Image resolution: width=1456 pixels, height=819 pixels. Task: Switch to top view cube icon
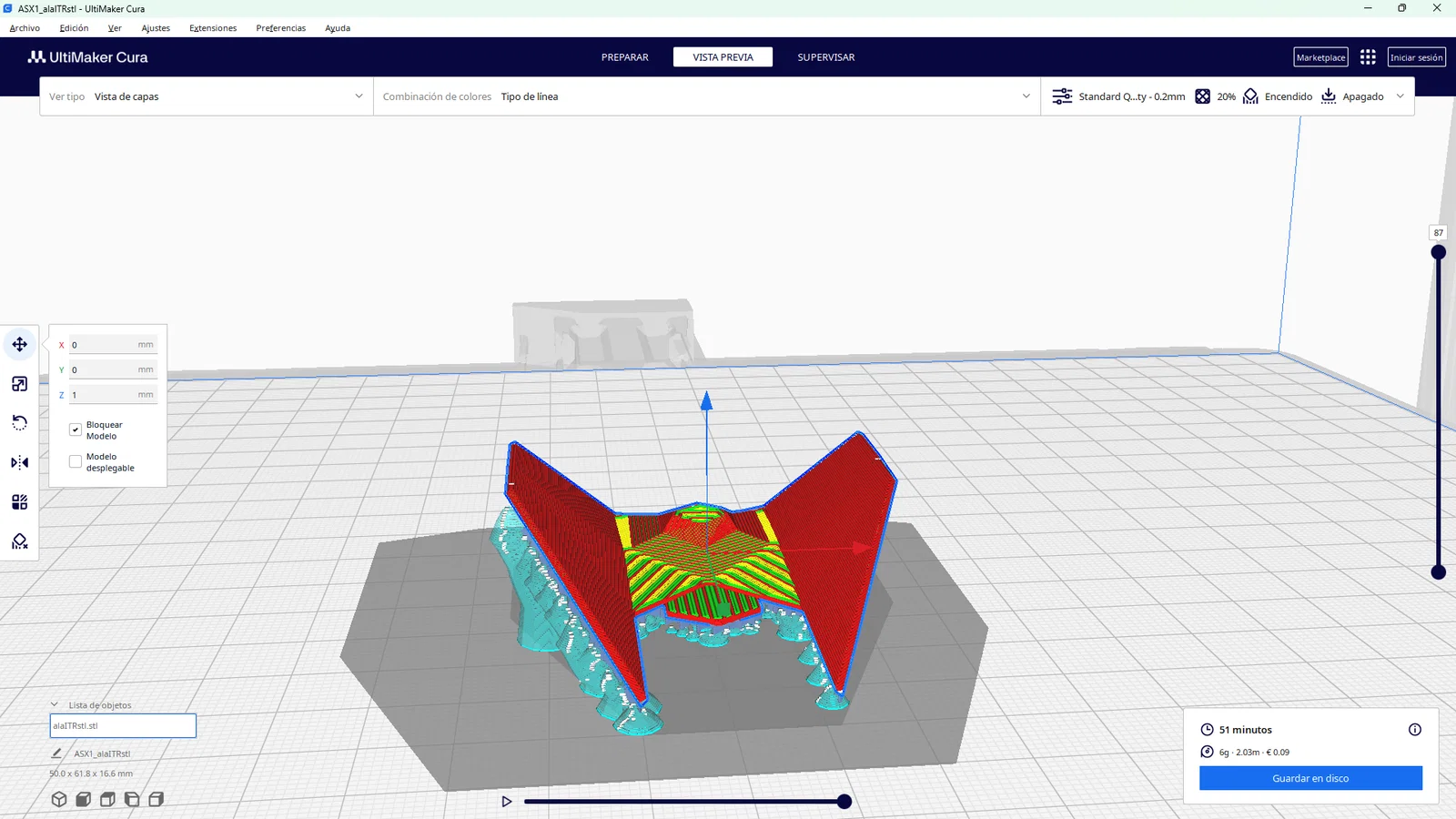coord(107,799)
